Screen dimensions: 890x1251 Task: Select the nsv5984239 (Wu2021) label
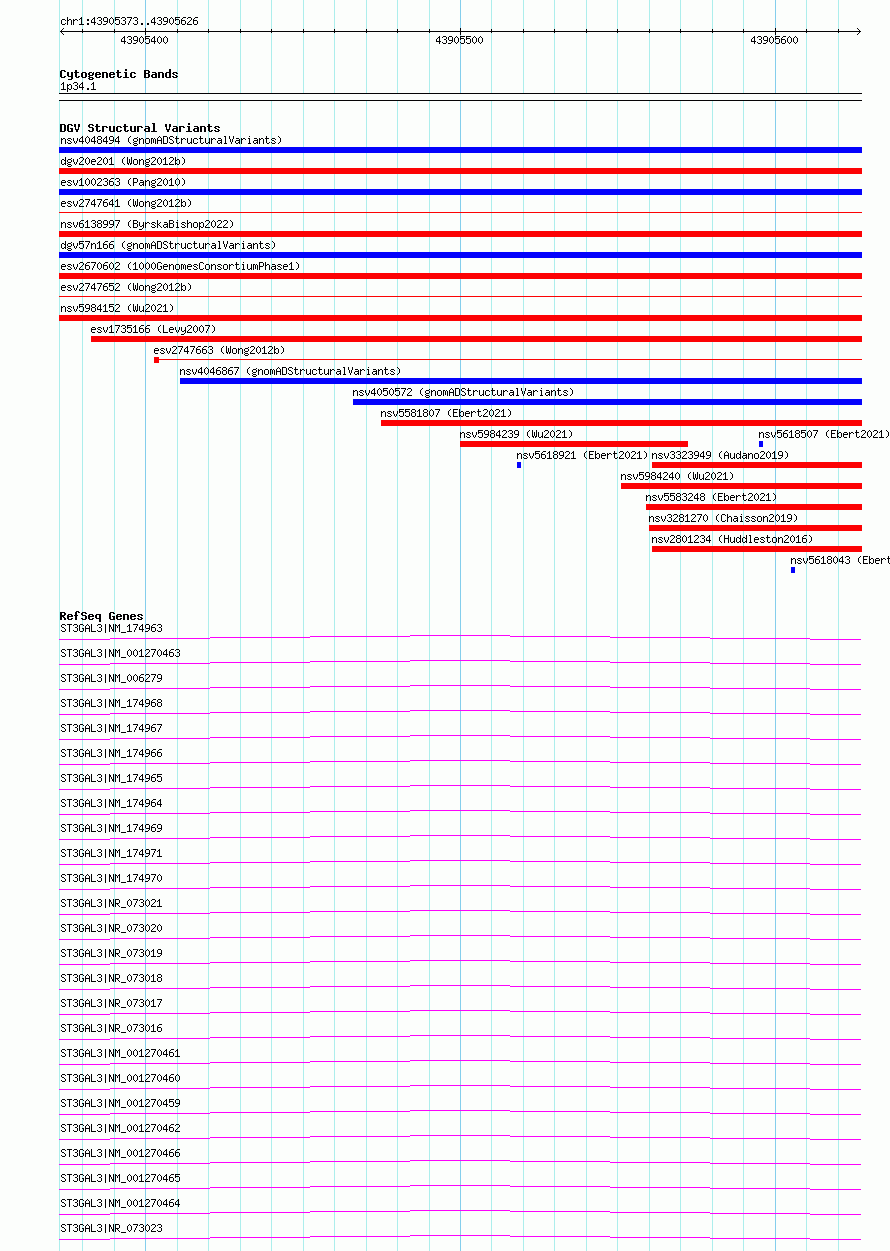click(516, 434)
